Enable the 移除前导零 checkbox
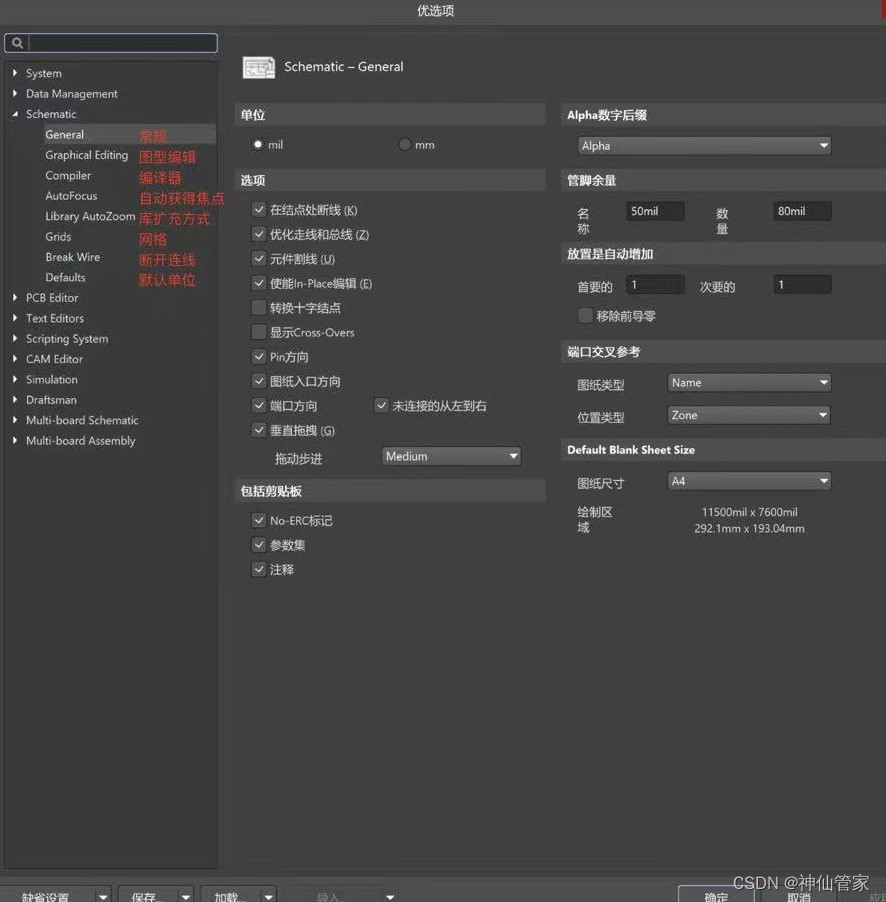This screenshot has height=902, width=886. click(586, 316)
